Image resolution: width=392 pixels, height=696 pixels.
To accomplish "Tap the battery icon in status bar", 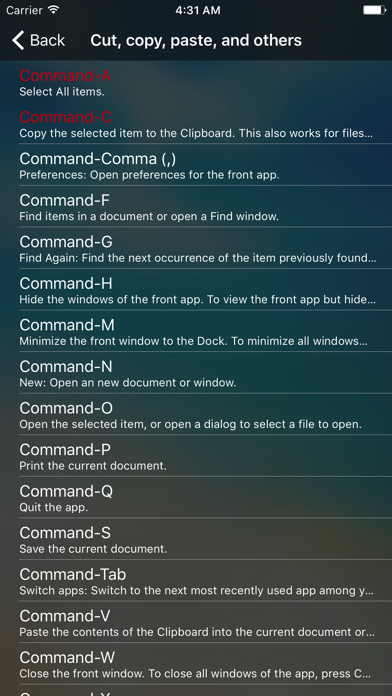I will [374, 10].
